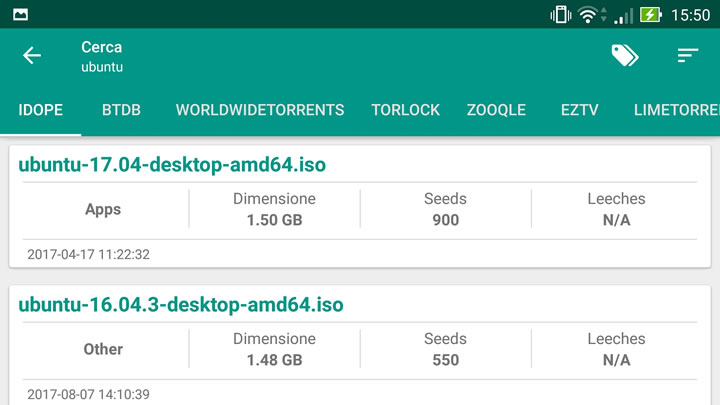
Task: Tap the 2017-08-07 14:10:39 date
Action: [89, 394]
